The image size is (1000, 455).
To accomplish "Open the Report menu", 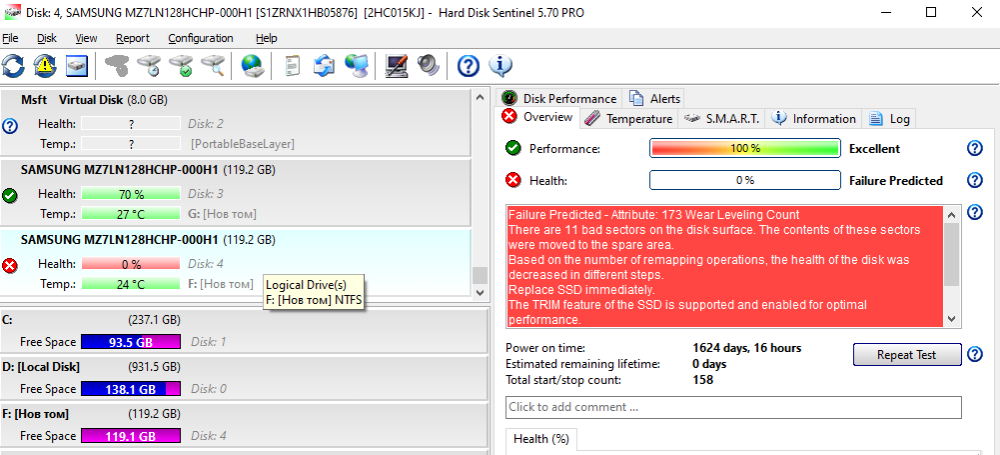I will (x=132, y=38).
